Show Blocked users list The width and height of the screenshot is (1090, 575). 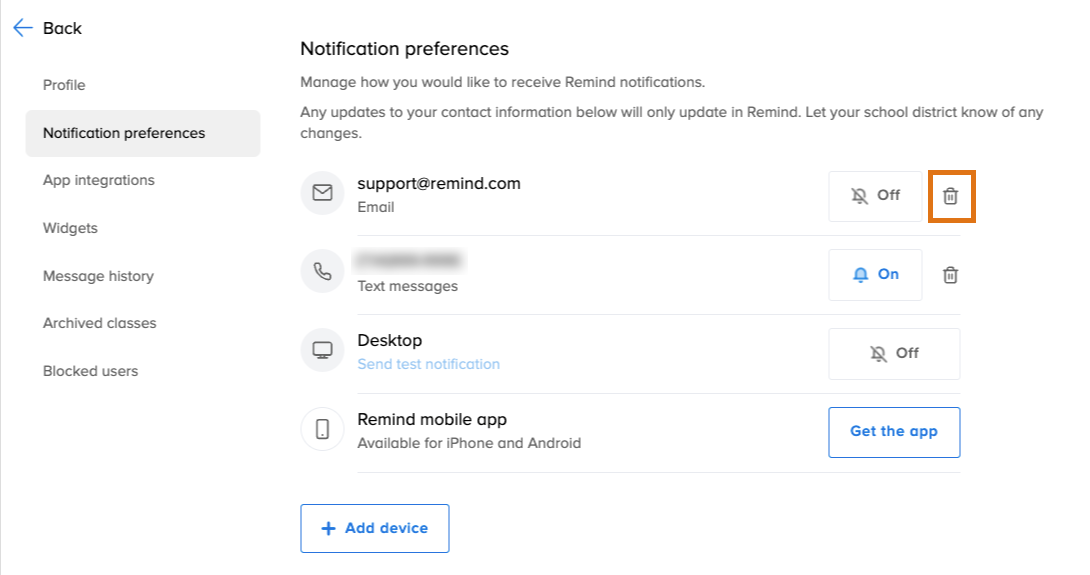point(90,371)
